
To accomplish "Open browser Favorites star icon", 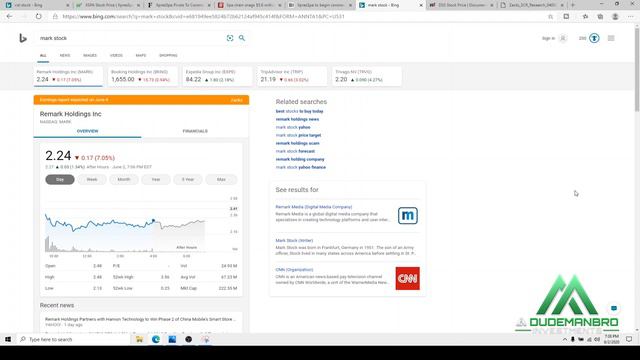I will [585, 17].
